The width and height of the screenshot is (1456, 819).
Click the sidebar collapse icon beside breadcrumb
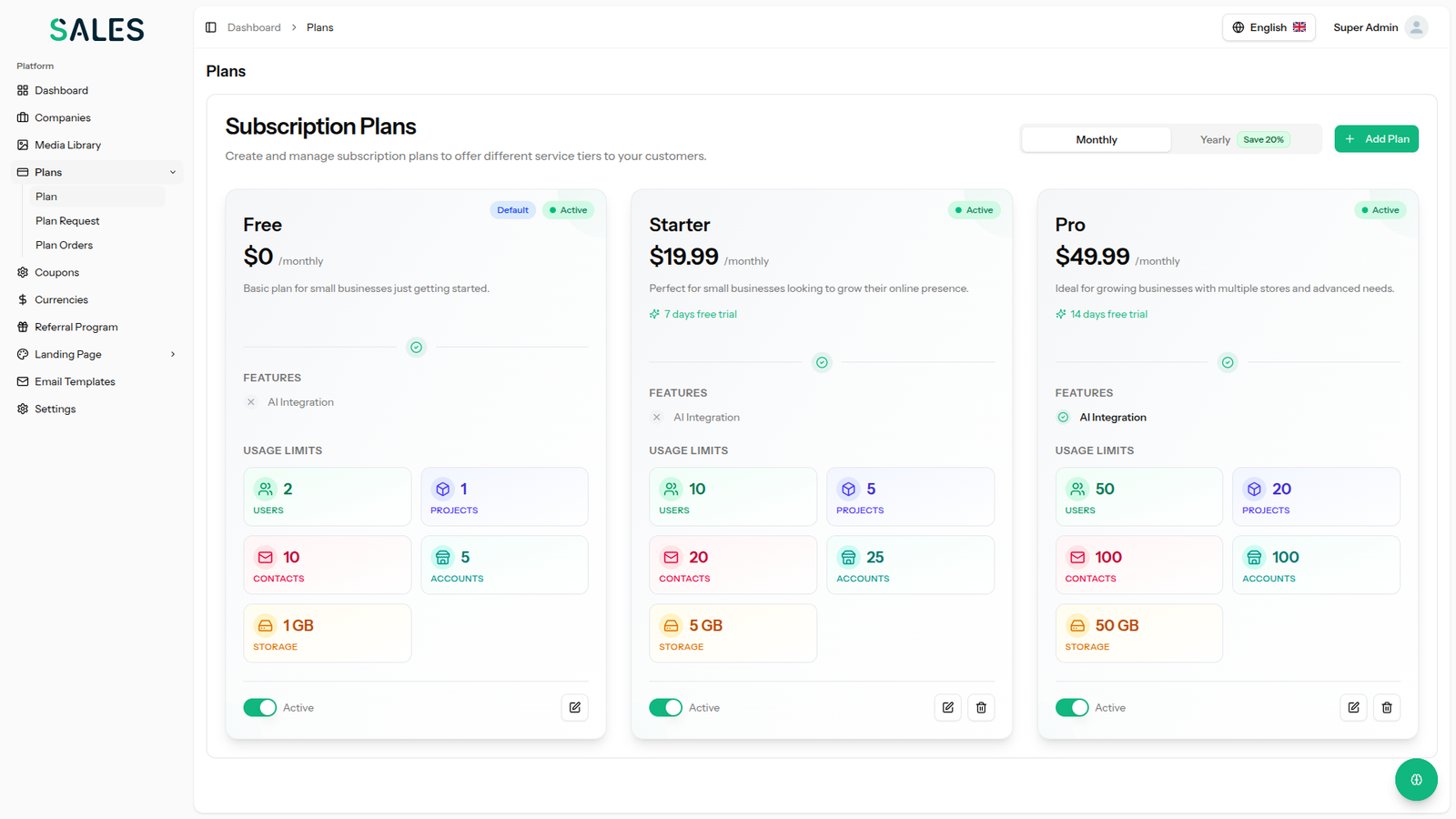pos(211,27)
